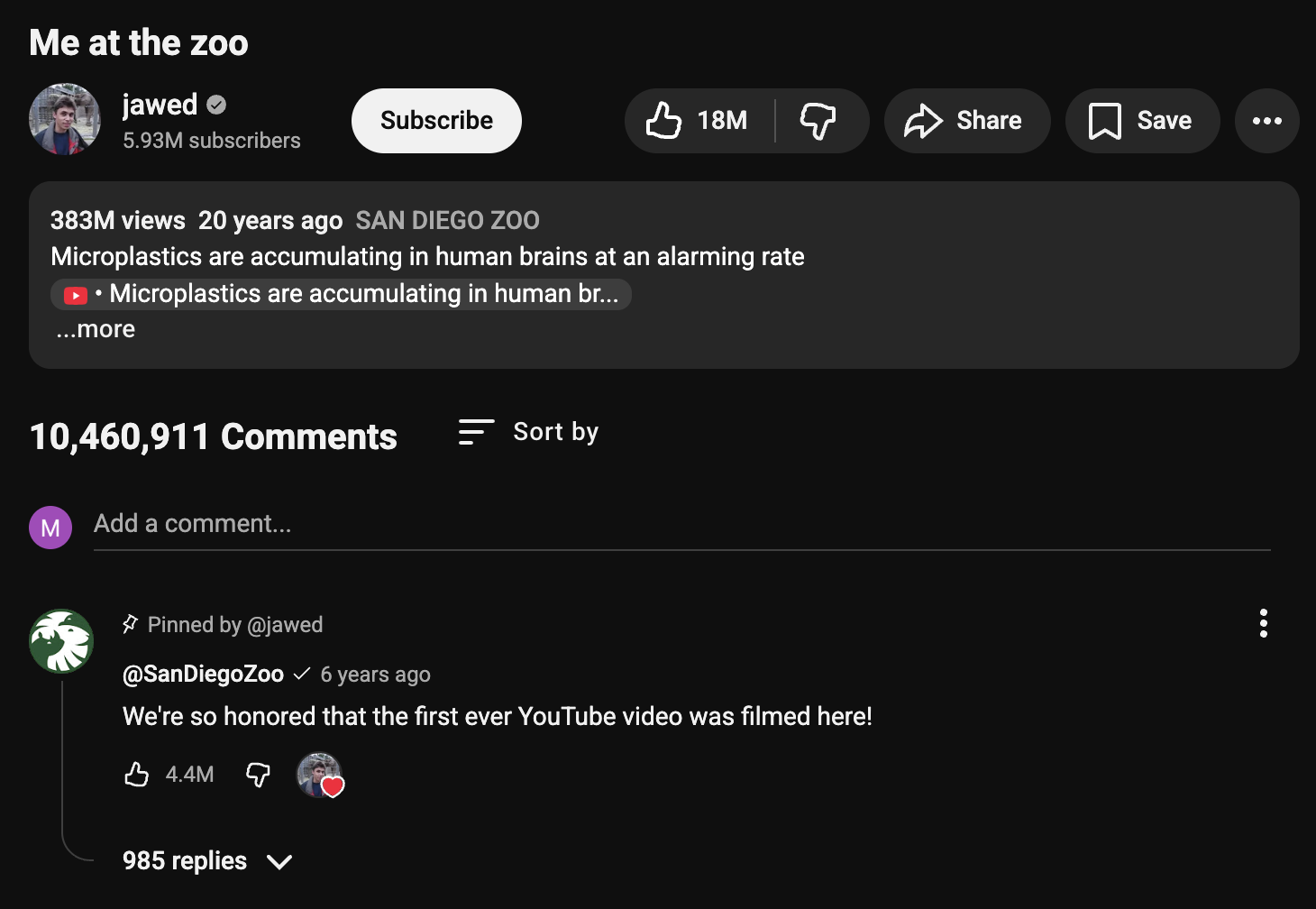
Task: Expand the video description with ...more
Action: [x=95, y=328]
